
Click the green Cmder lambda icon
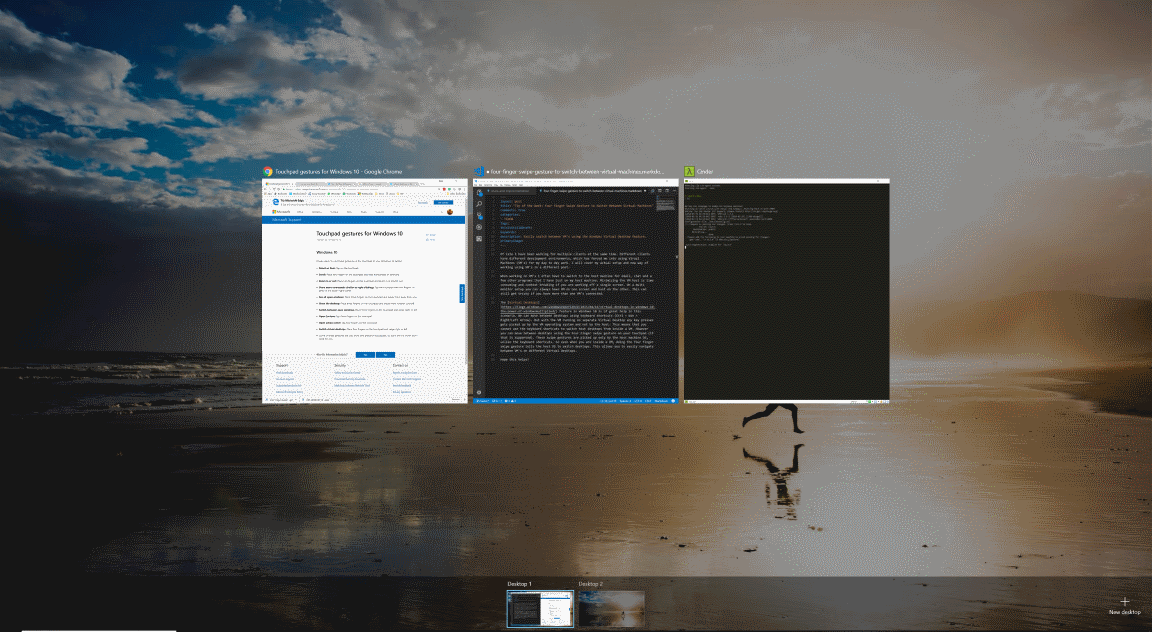point(689,171)
